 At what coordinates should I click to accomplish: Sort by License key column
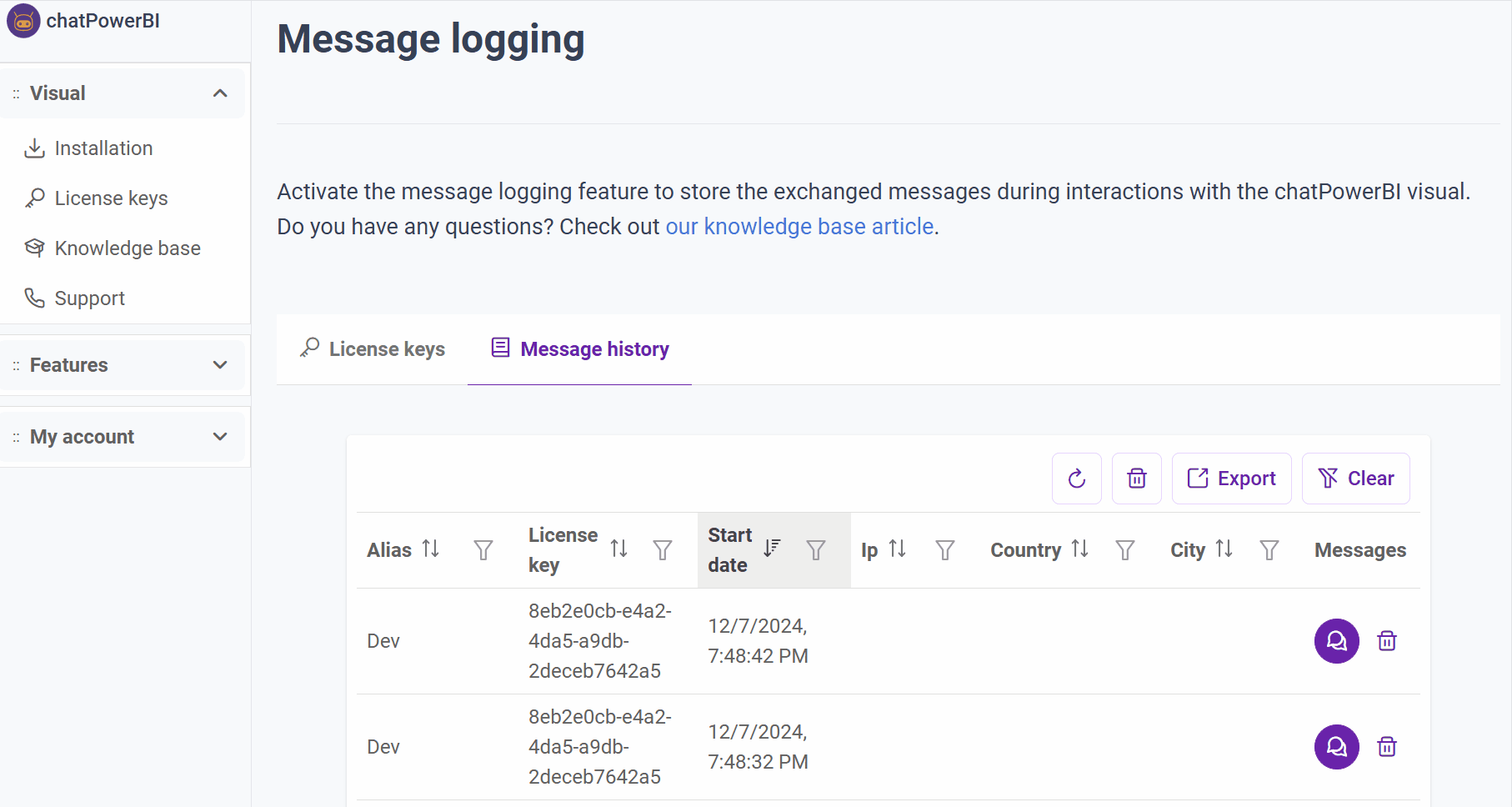618,549
